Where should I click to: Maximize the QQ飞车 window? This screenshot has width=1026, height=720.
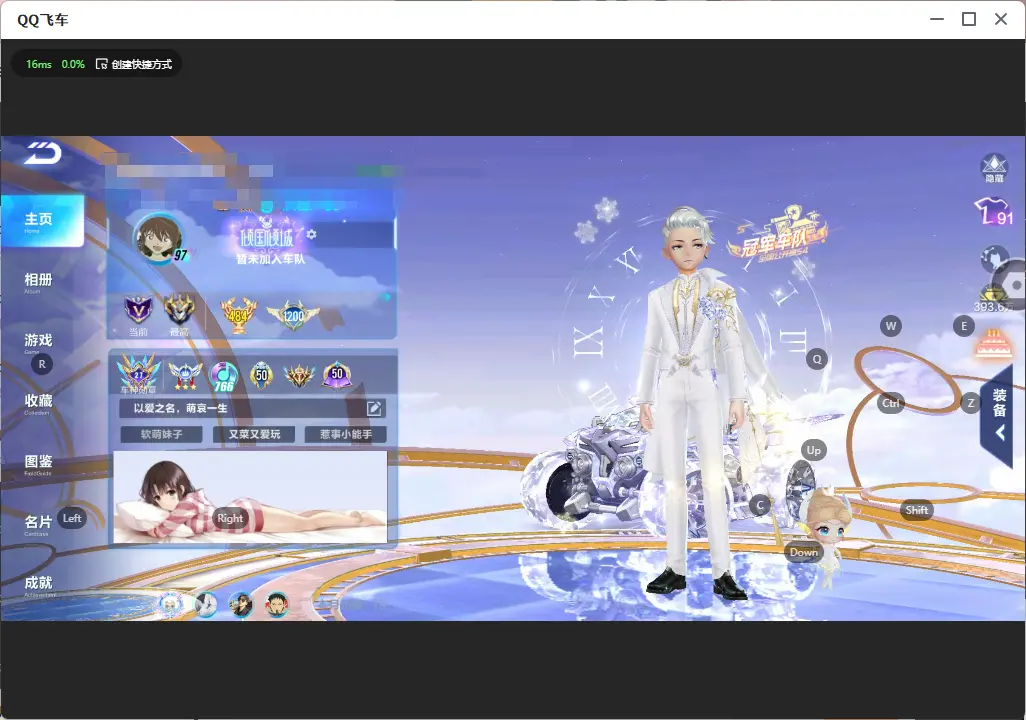coord(969,19)
